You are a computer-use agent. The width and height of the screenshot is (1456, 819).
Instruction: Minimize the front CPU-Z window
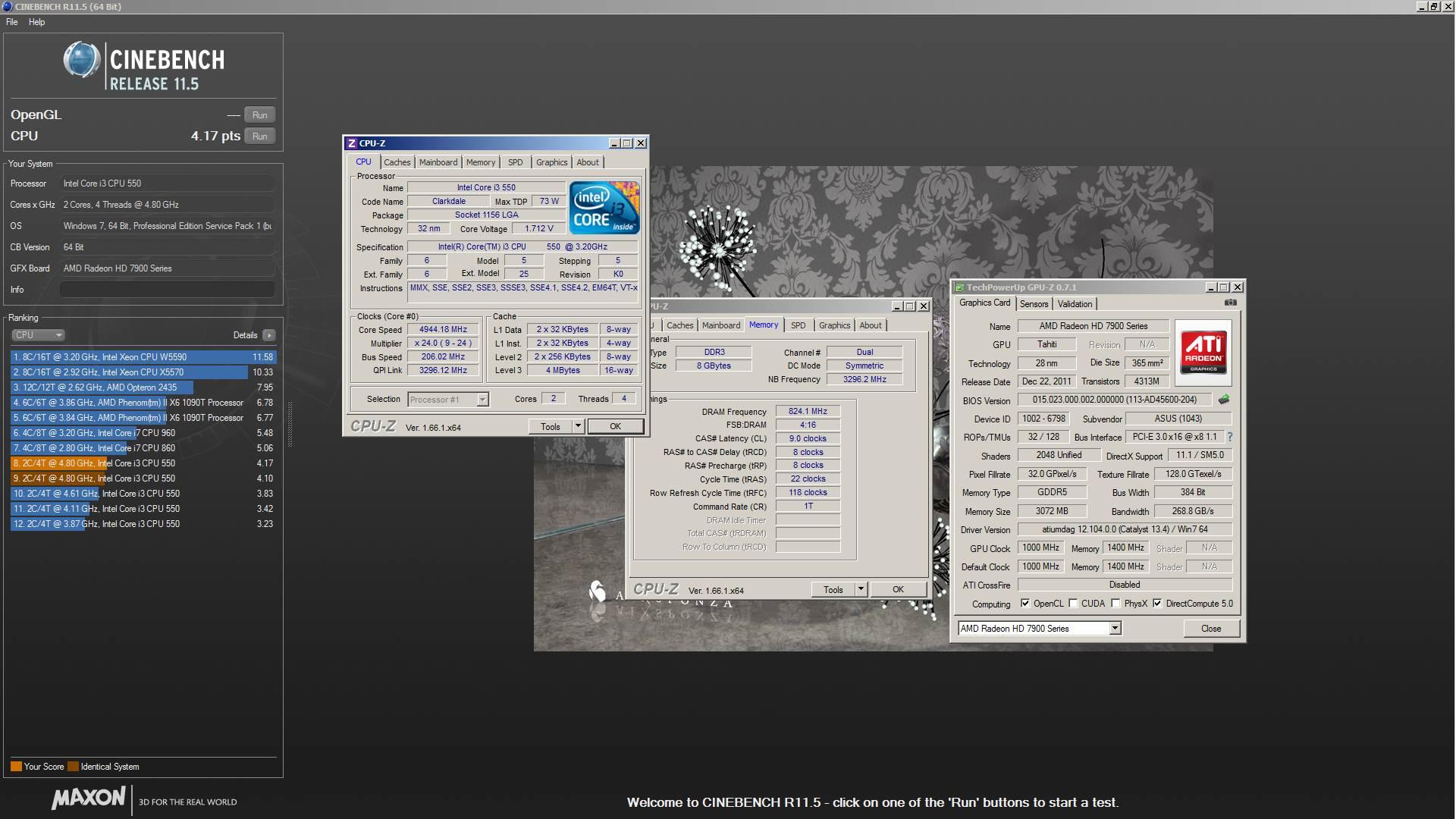pos(614,143)
